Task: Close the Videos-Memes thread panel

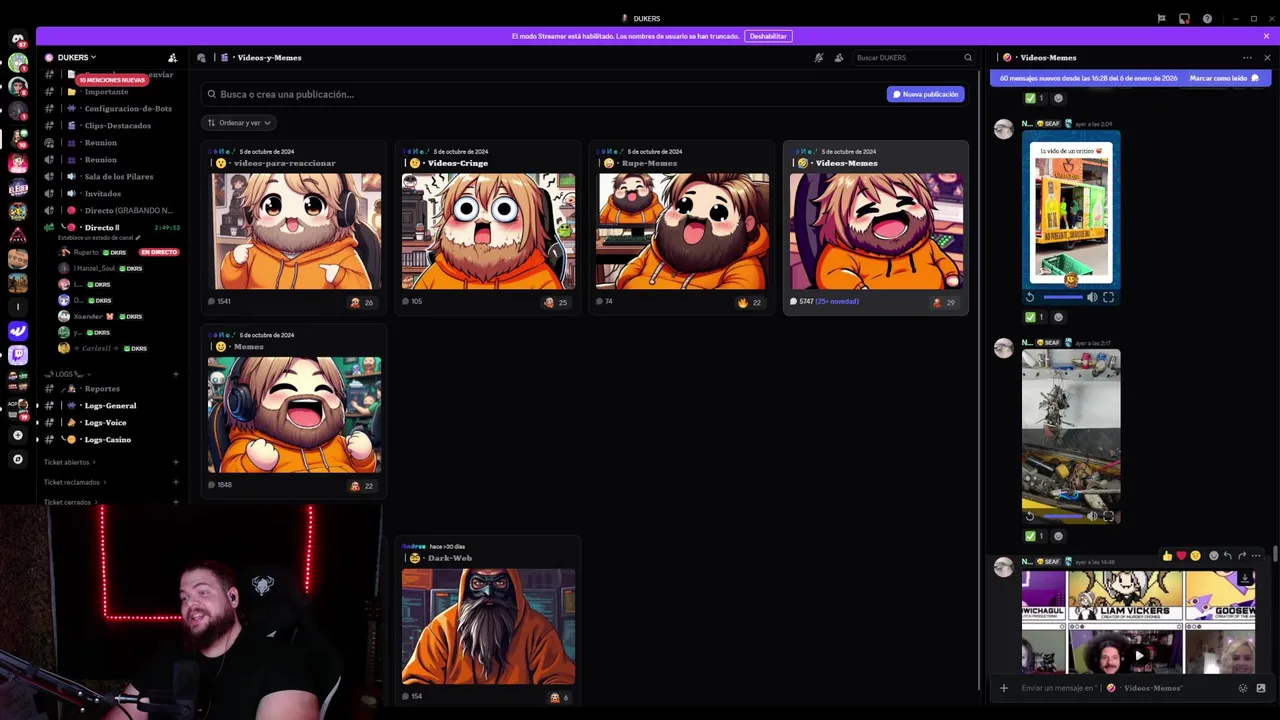Action: tap(1267, 57)
